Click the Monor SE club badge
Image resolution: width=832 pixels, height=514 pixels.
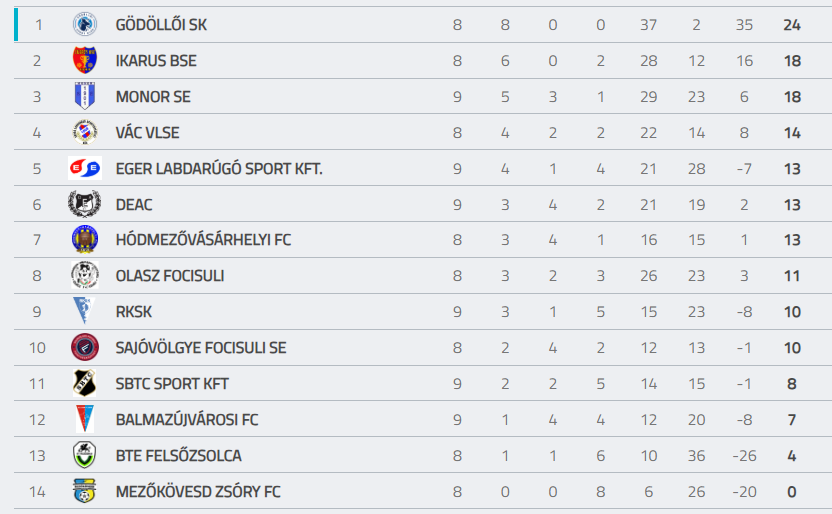pos(85,97)
